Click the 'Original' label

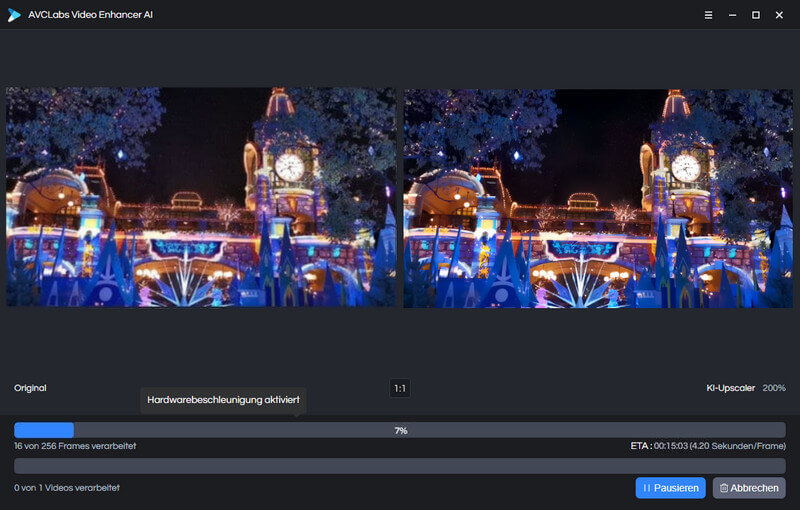[30, 388]
